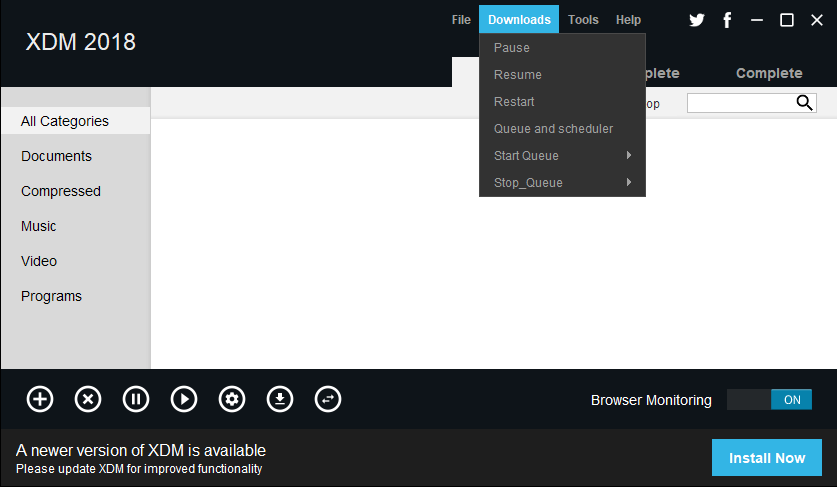Click the add new download plus icon
837x487 pixels.
[40, 399]
